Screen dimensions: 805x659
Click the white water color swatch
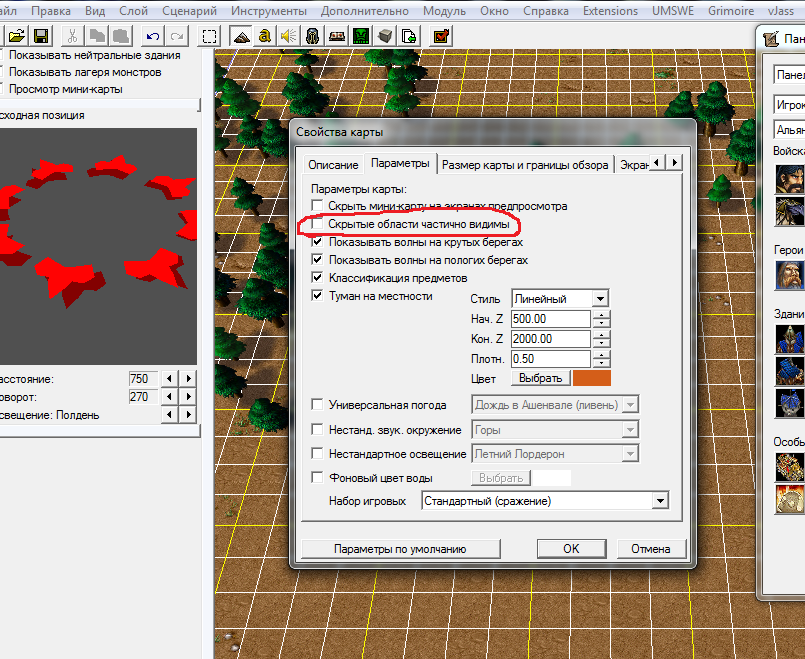point(552,478)
